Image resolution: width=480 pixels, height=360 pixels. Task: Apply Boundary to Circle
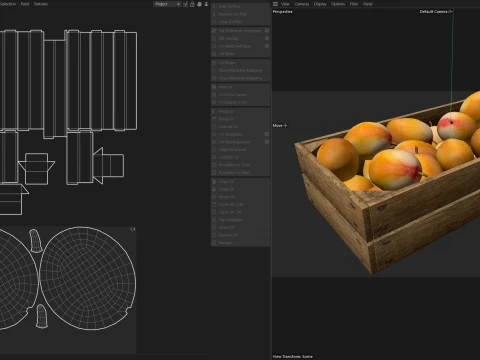tap(240, 165)
